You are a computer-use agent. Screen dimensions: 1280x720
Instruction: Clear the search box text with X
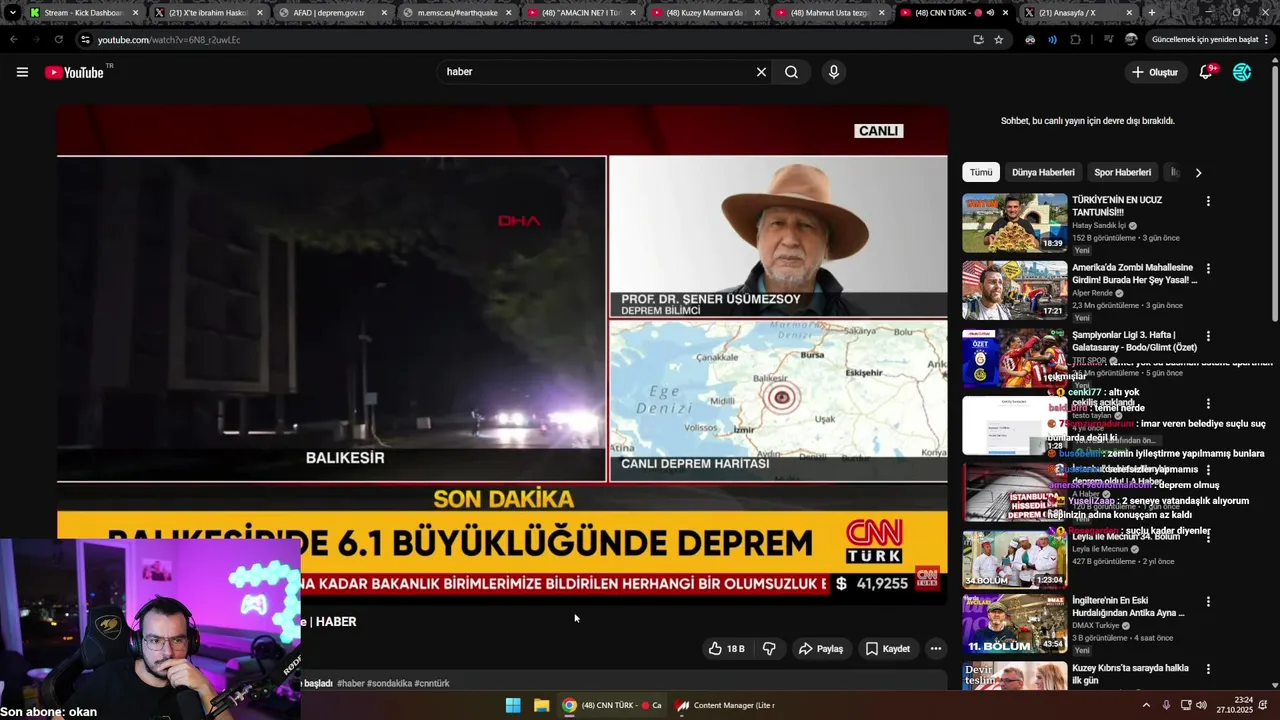(x=761, y=72)
